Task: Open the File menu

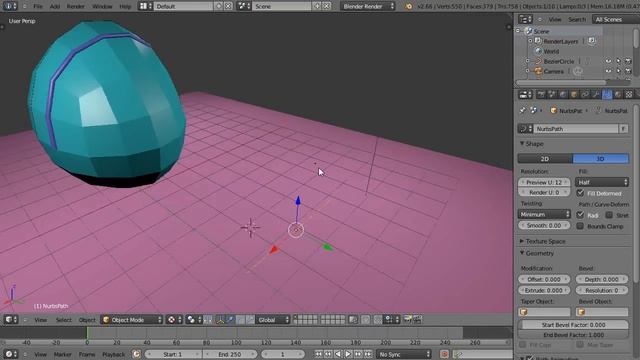Action: tap(38, 6)
